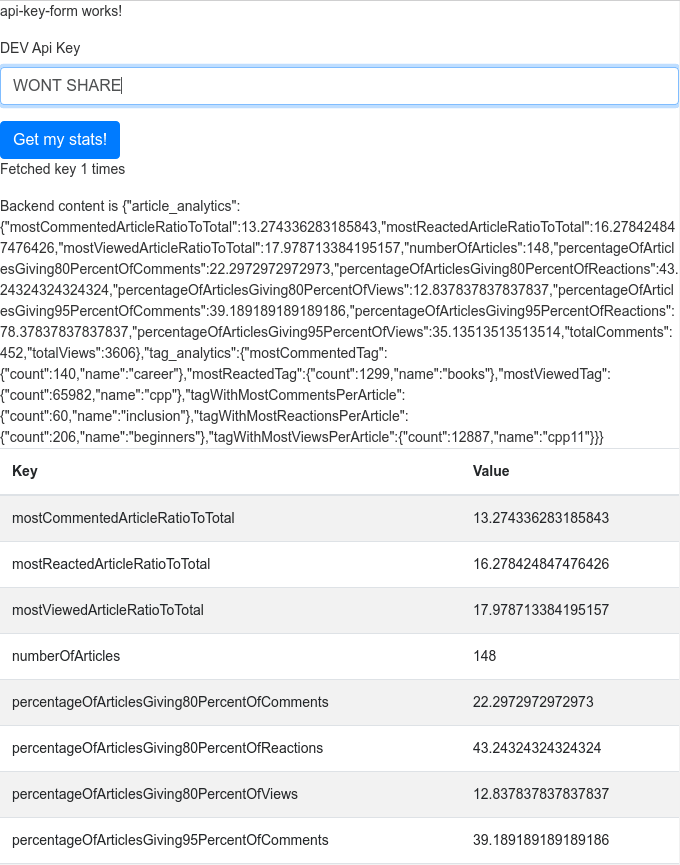Select value 39.189189189189186 in table
Image resolution: width=680 pixels, height=865 pixels.
point(540,840)
